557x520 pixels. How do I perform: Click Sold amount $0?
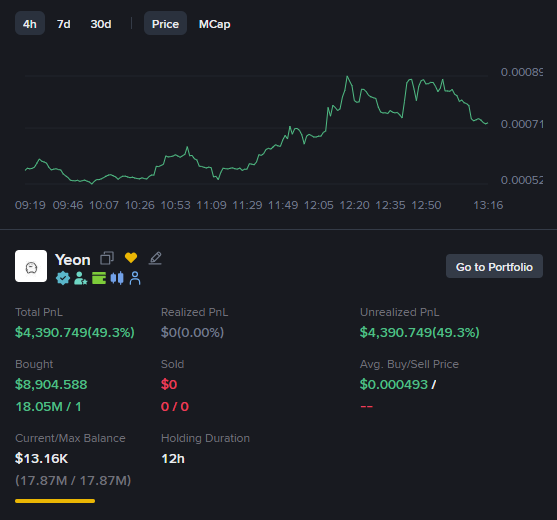[x=169, y=384]
